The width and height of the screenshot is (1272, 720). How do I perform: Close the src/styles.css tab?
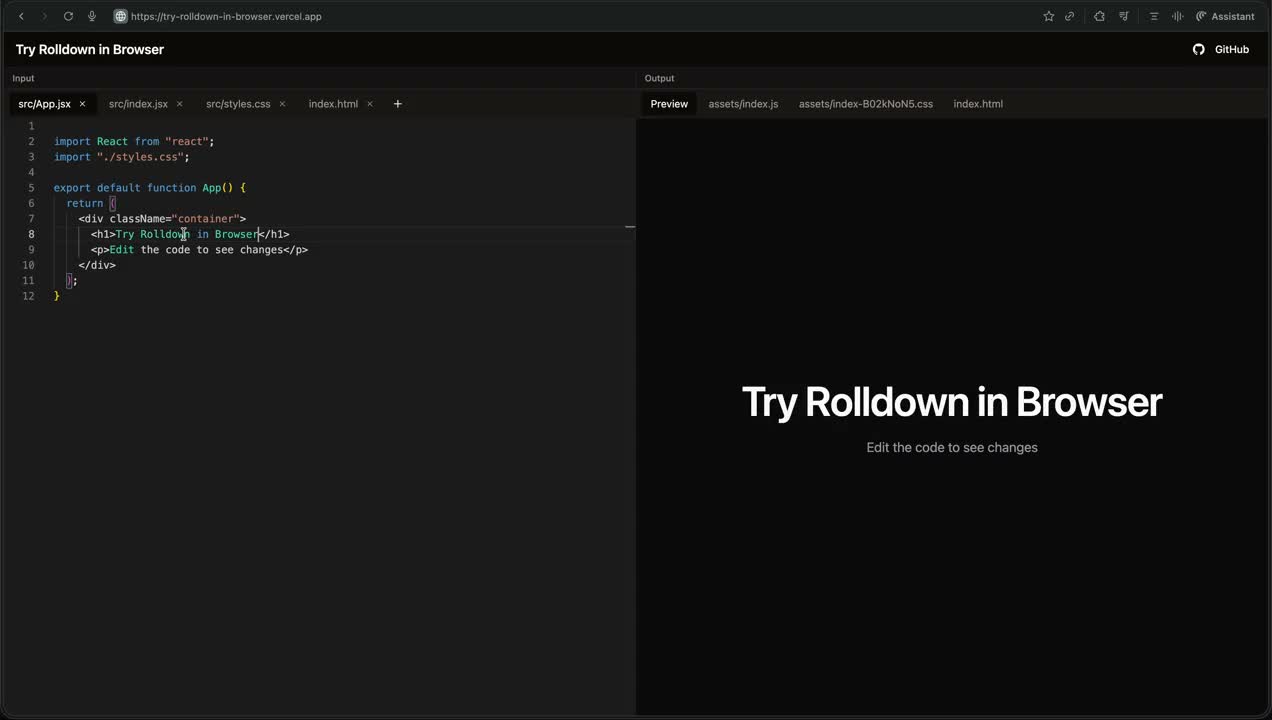(282, 104)
